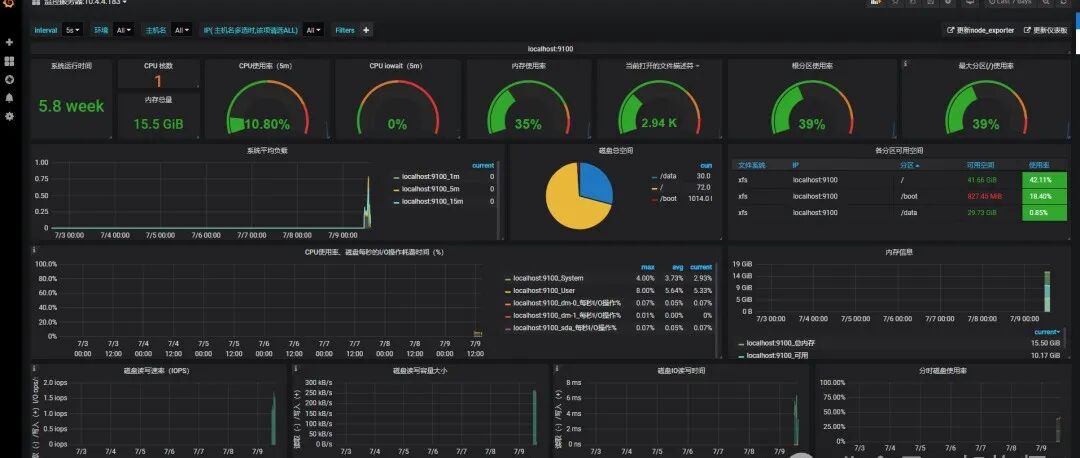Click the 29.73 GiB free space value
Screen dimensions: 1080x458
(x=983, y=213)
